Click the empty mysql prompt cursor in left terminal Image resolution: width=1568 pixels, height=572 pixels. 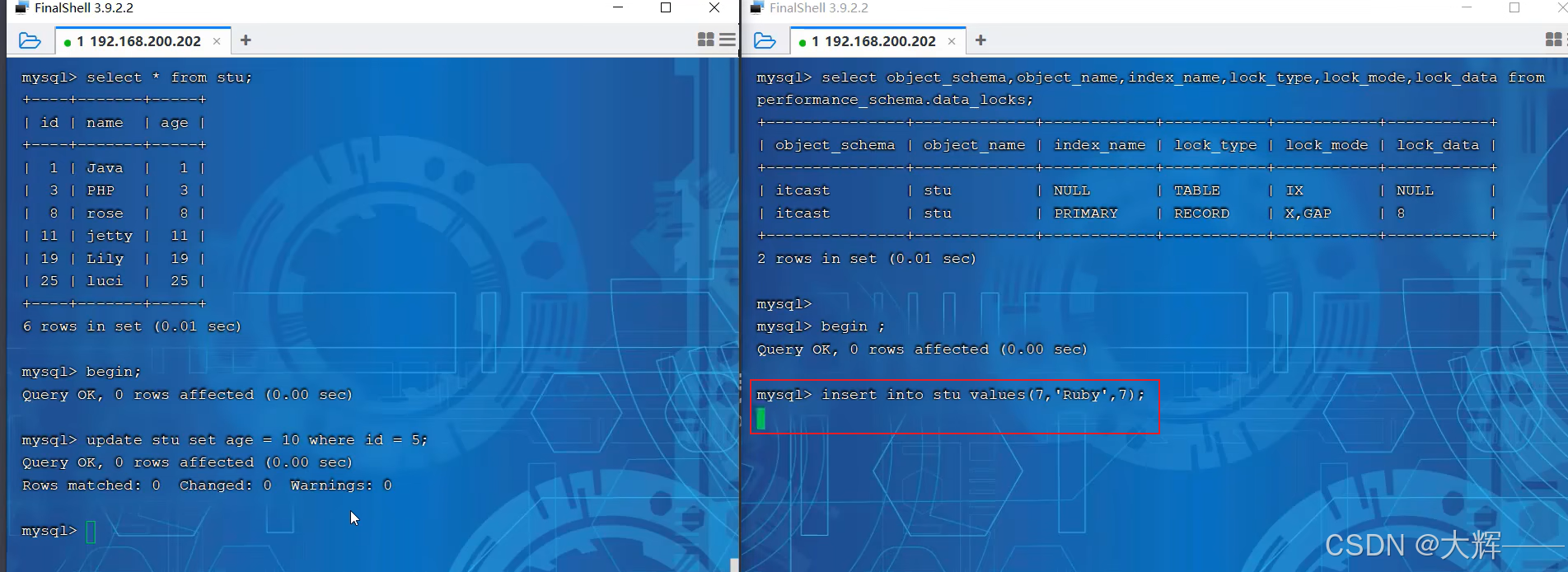91,532
